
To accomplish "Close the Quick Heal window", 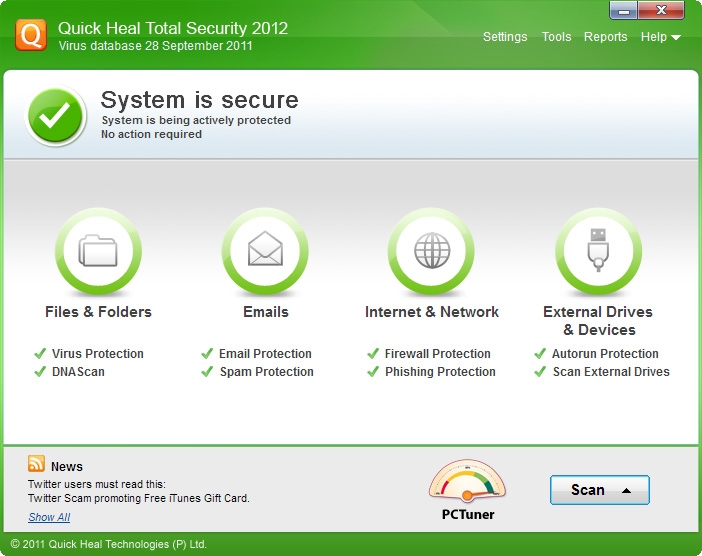I will click(x=661, y=10).
